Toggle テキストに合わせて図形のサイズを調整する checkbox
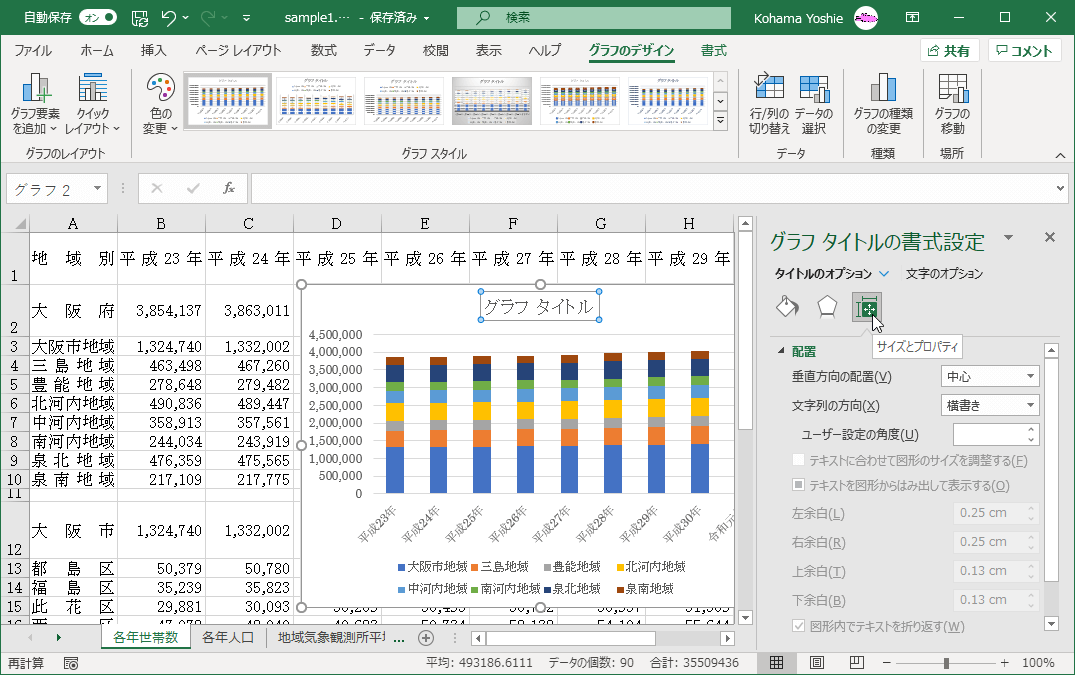 click(x=799, y=460)
